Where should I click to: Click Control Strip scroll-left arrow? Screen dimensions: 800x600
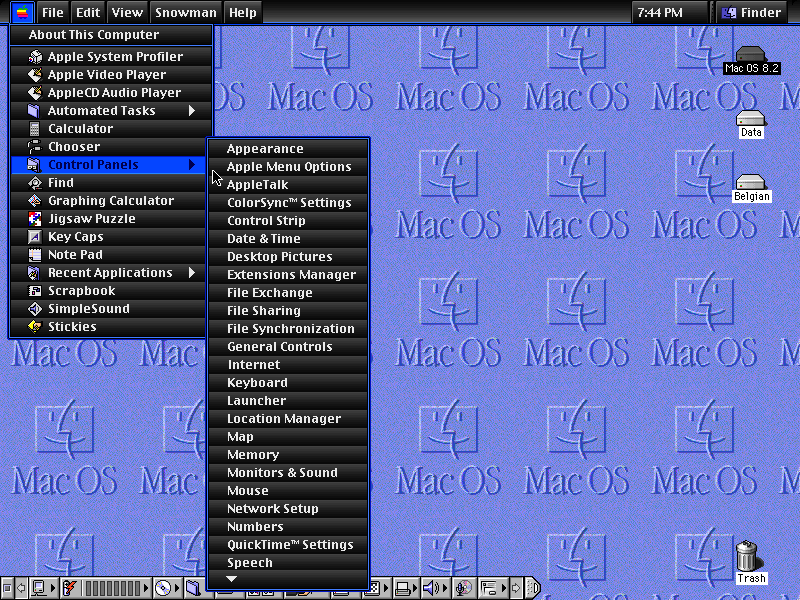coord(21,588)
